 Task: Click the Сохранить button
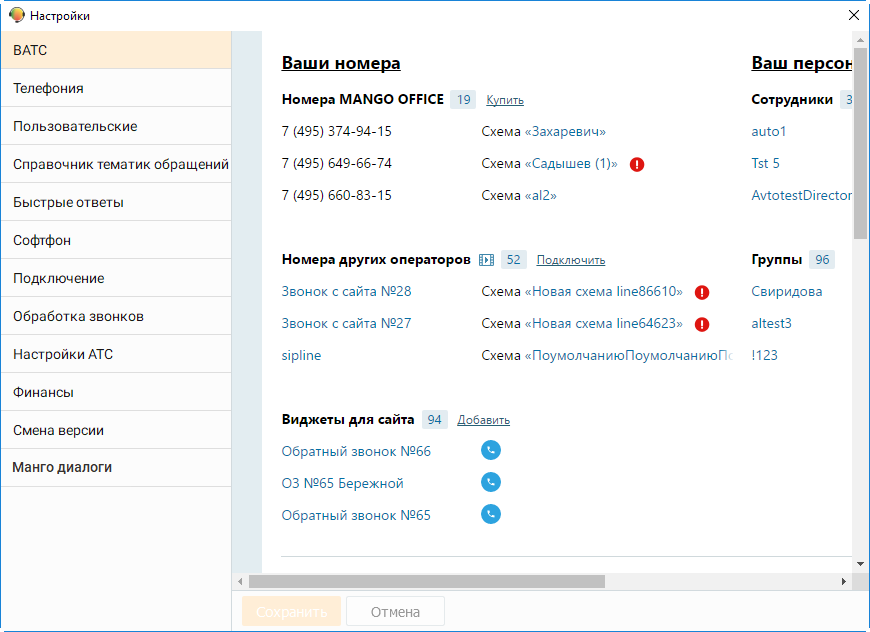(x=291, y=611)
